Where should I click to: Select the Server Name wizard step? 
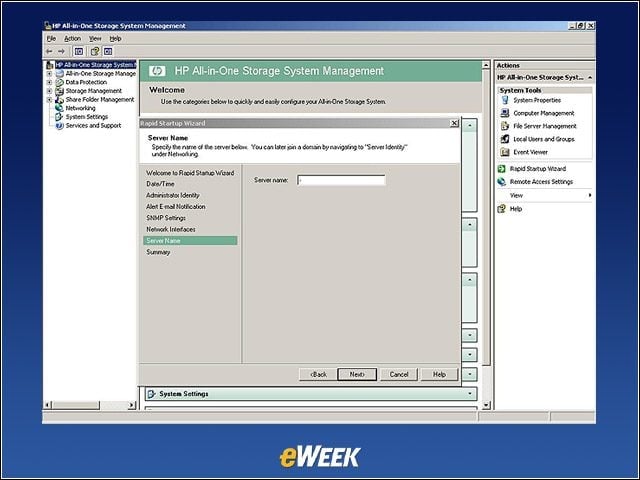pyautogui.click(x=190, y=241)
